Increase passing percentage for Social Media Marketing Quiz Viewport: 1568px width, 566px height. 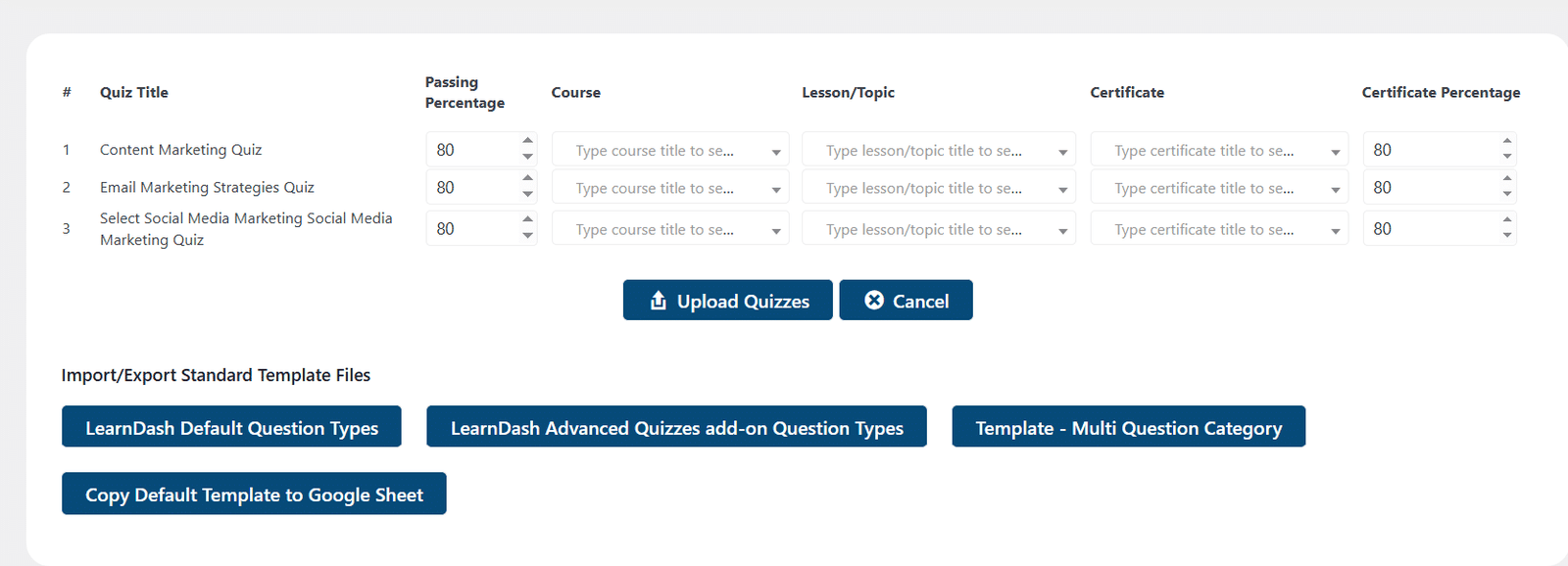(x=527, y=219)
